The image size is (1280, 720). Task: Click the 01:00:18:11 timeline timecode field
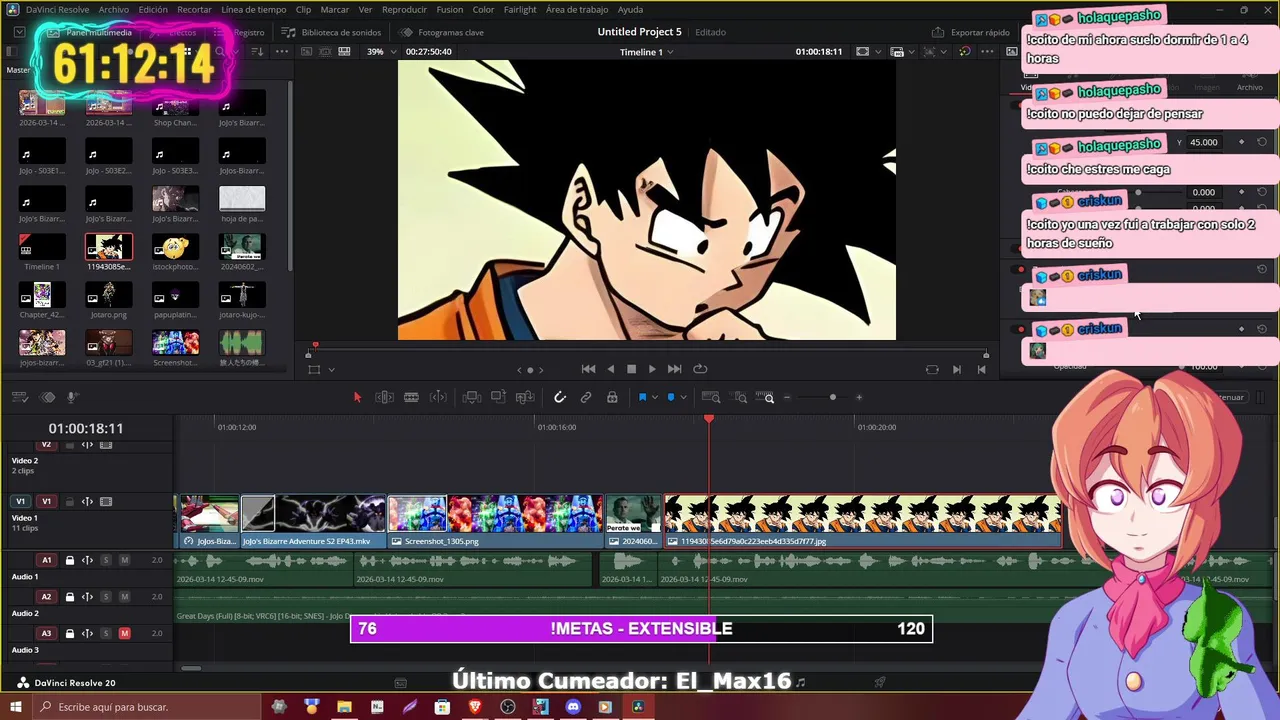pos(86,428)
